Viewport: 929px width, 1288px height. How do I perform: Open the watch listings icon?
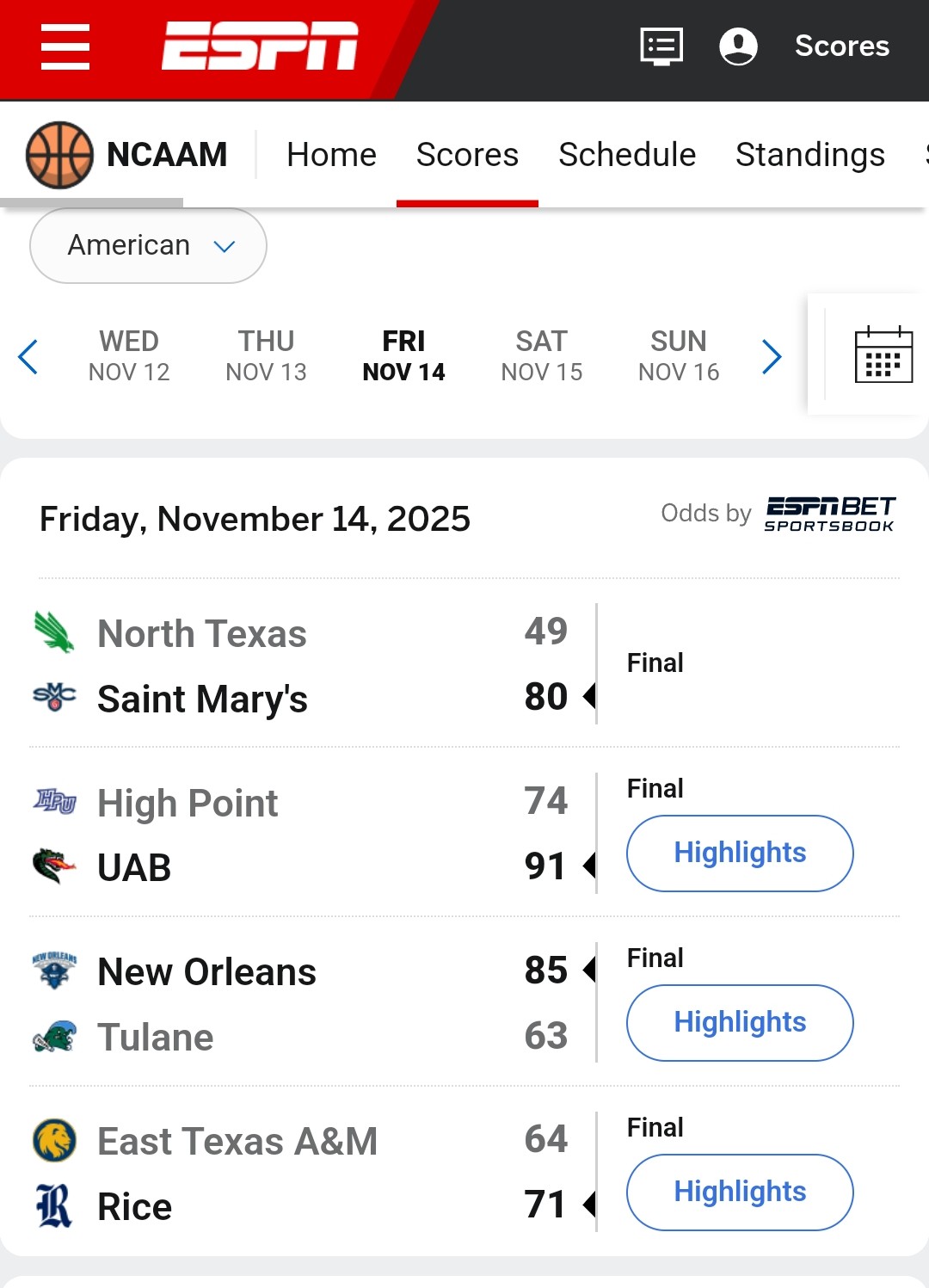pyautogui.click(x=661, y=46)
